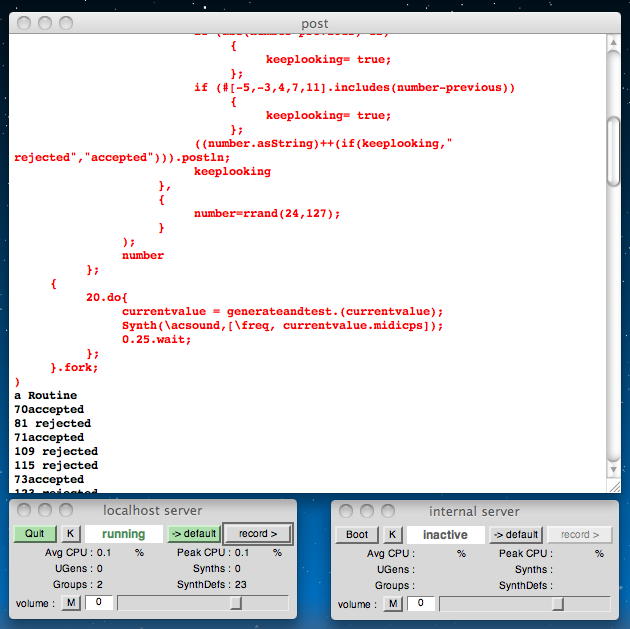630x629 pixels.
Task: Close the post window
Action: click(x=24, y=23)
